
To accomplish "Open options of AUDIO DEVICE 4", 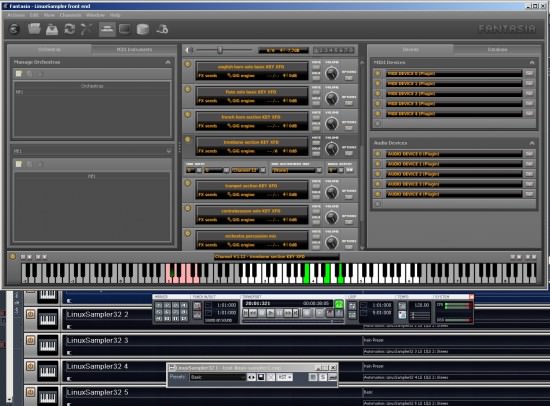I will point(529,194).
